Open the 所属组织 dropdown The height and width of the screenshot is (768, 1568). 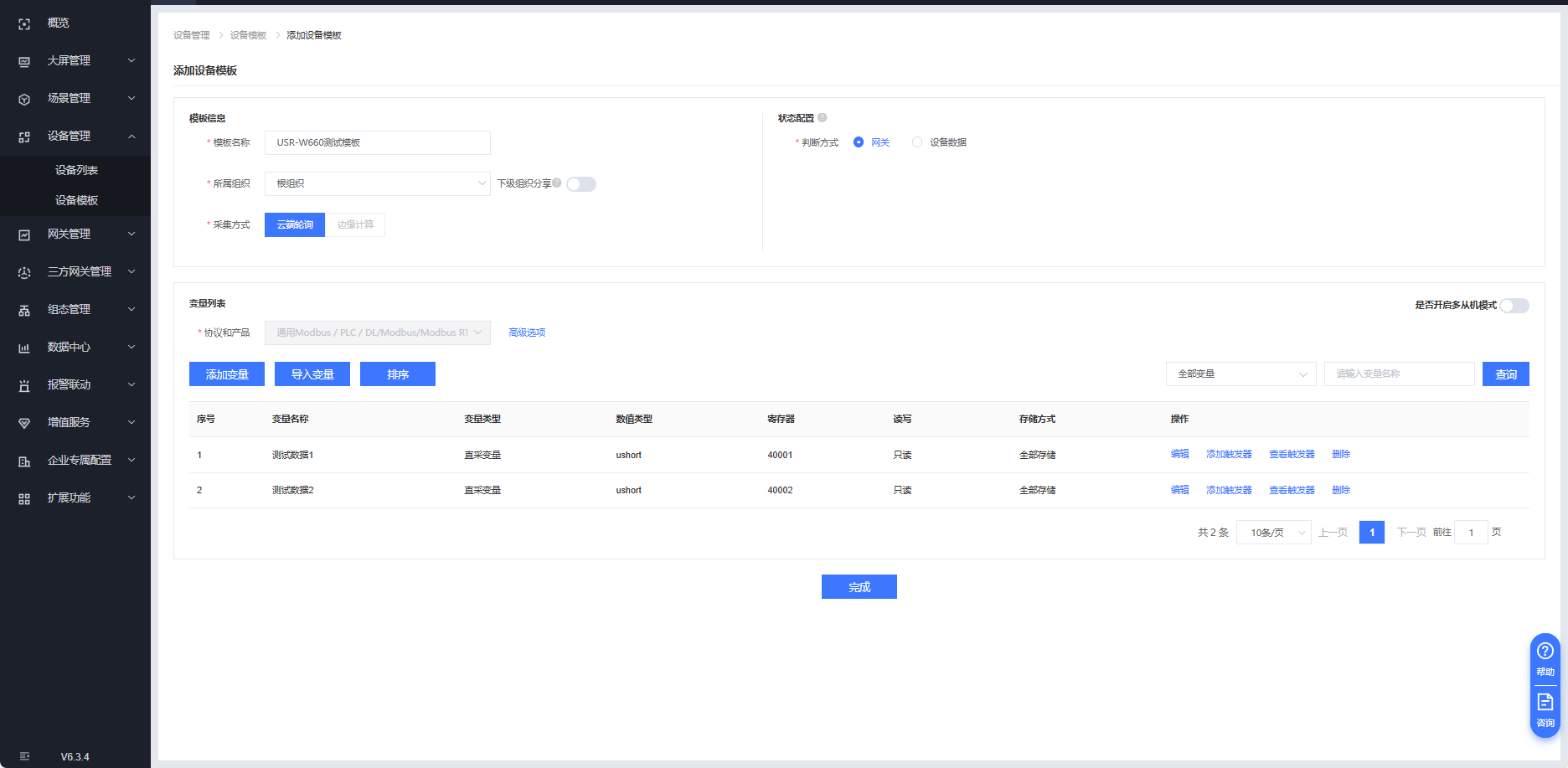[378, 183]
